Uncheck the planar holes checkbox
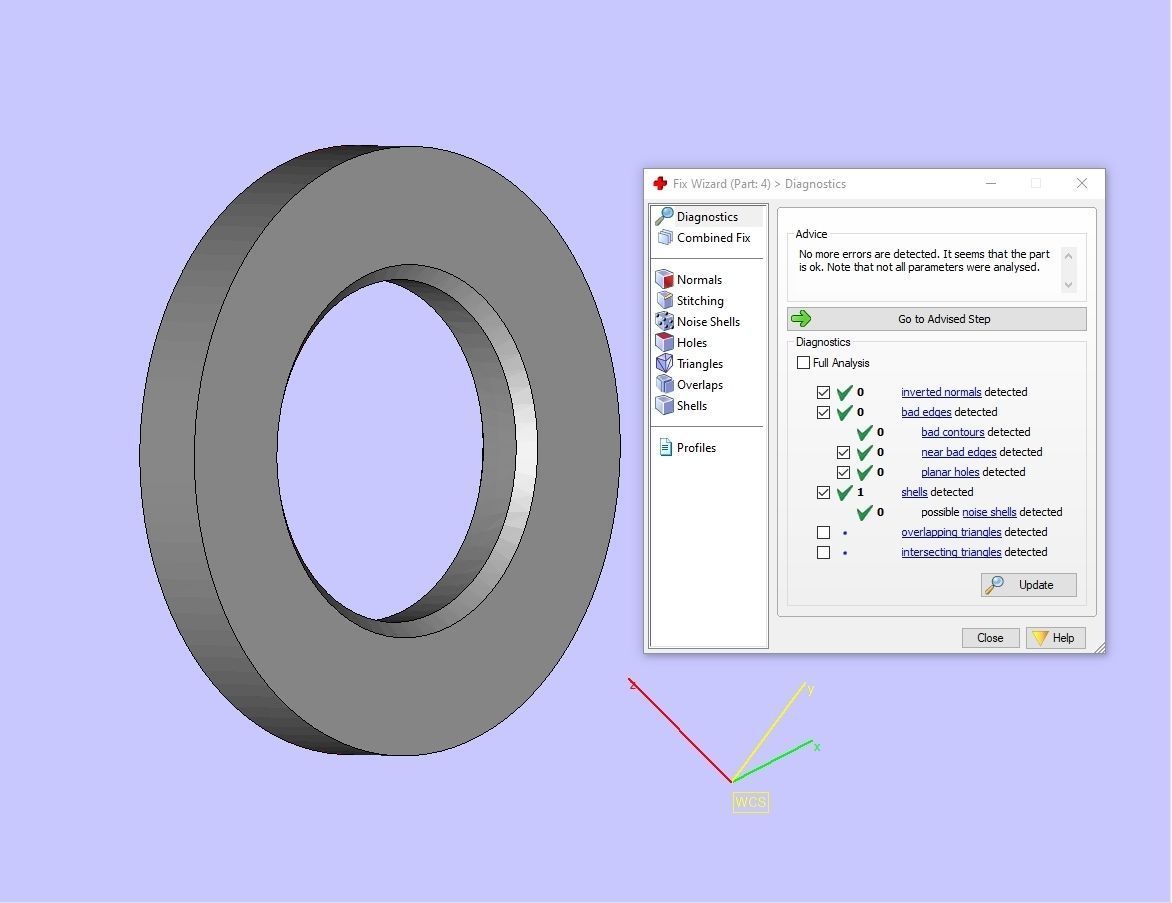The width and height of the screenshot is (1172, 903). (843, 472)
